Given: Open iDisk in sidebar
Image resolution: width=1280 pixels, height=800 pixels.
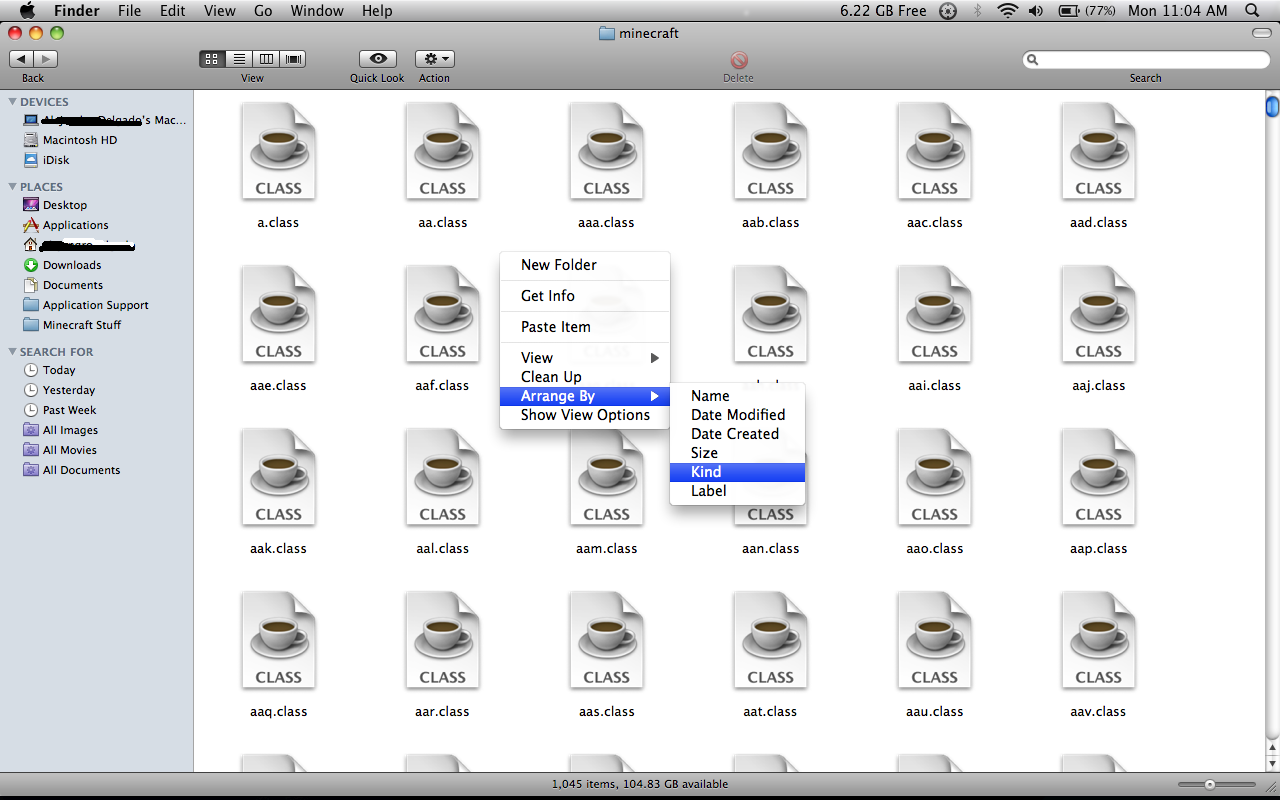Looking at the screenshot, I should 56,160.
